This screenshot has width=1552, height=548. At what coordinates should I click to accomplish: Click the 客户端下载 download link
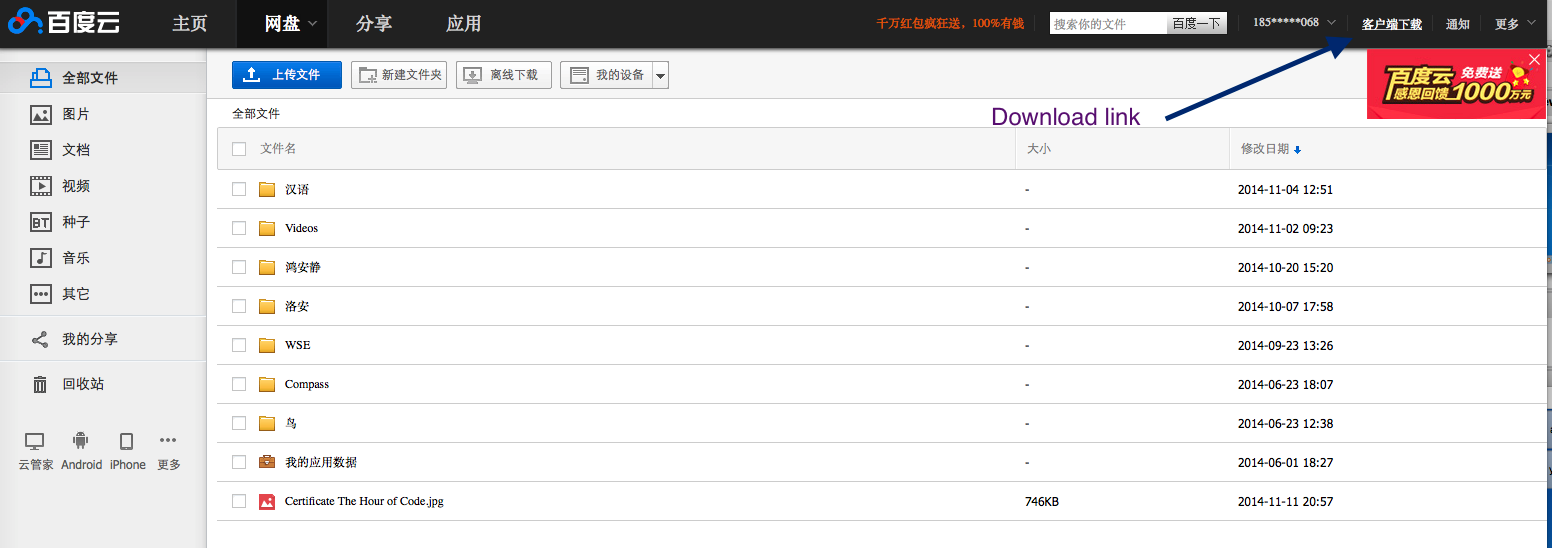coord(1392,24)
